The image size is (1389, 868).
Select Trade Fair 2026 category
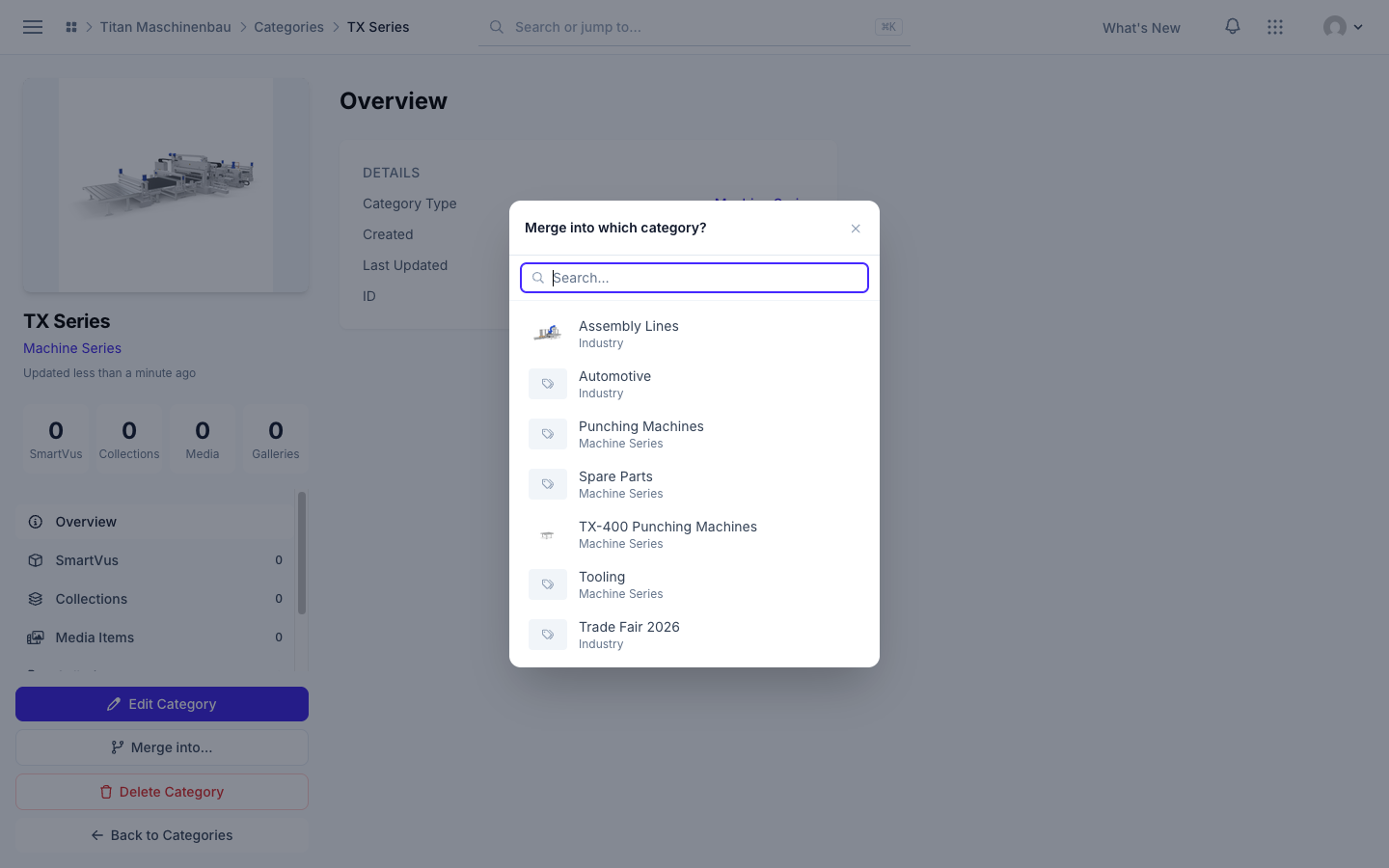click(694, 635)
